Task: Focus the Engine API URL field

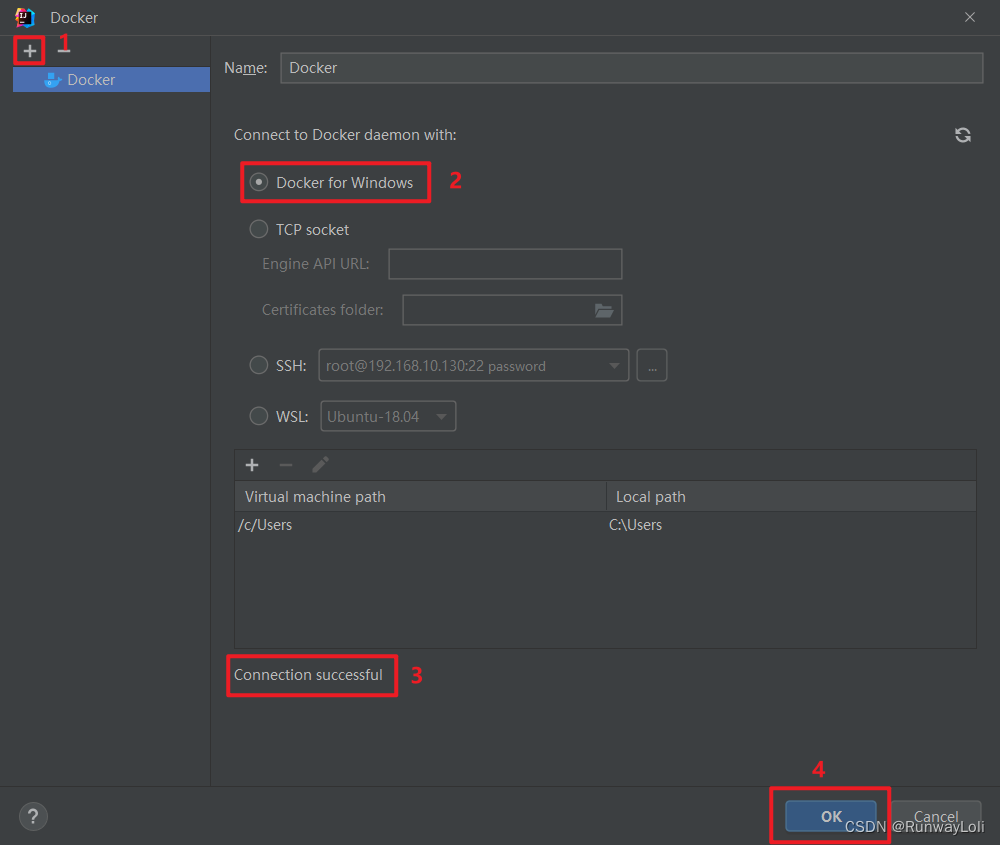Action: click(505, 264)
